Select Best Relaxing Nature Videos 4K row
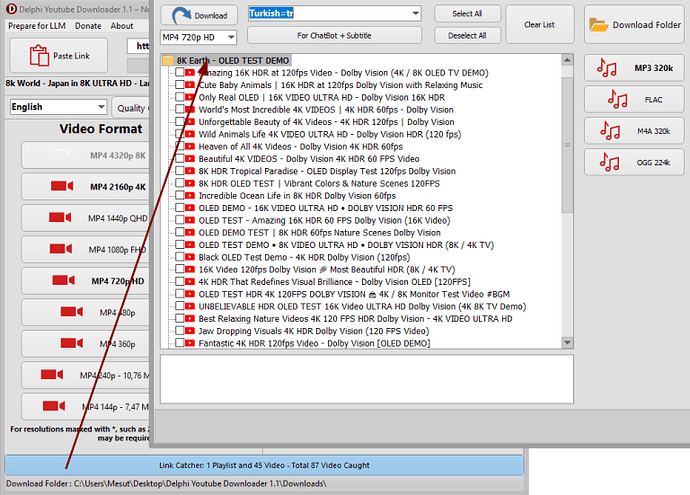The image size is (690, 495). [355, 319]
